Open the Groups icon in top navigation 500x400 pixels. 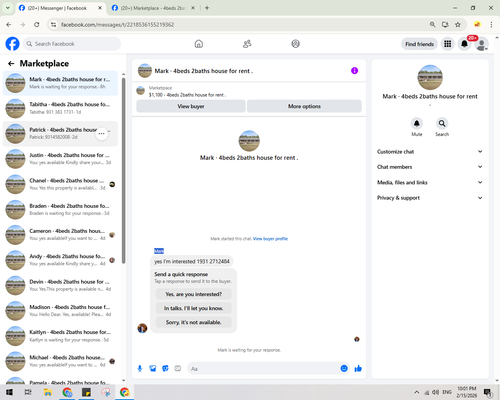(295, 44)
